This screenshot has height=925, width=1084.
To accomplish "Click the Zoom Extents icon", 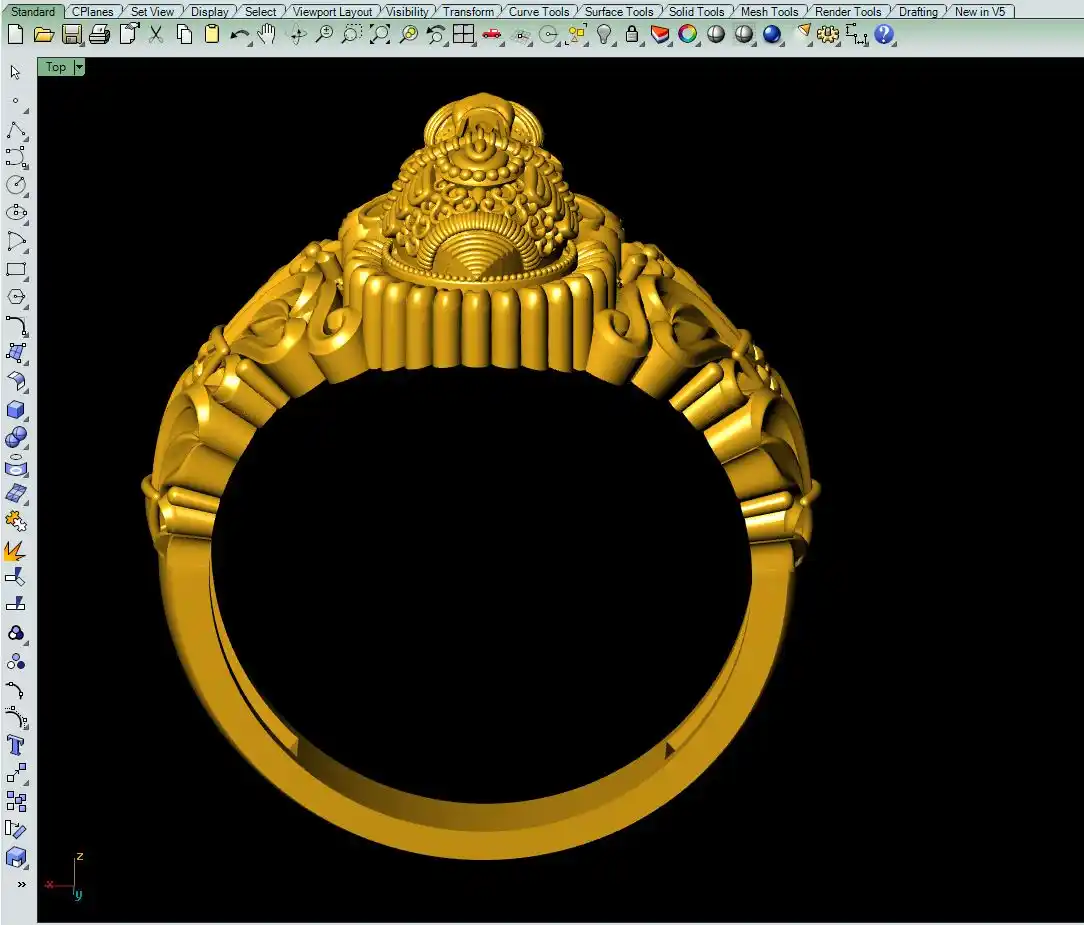I will pos(380,35).
